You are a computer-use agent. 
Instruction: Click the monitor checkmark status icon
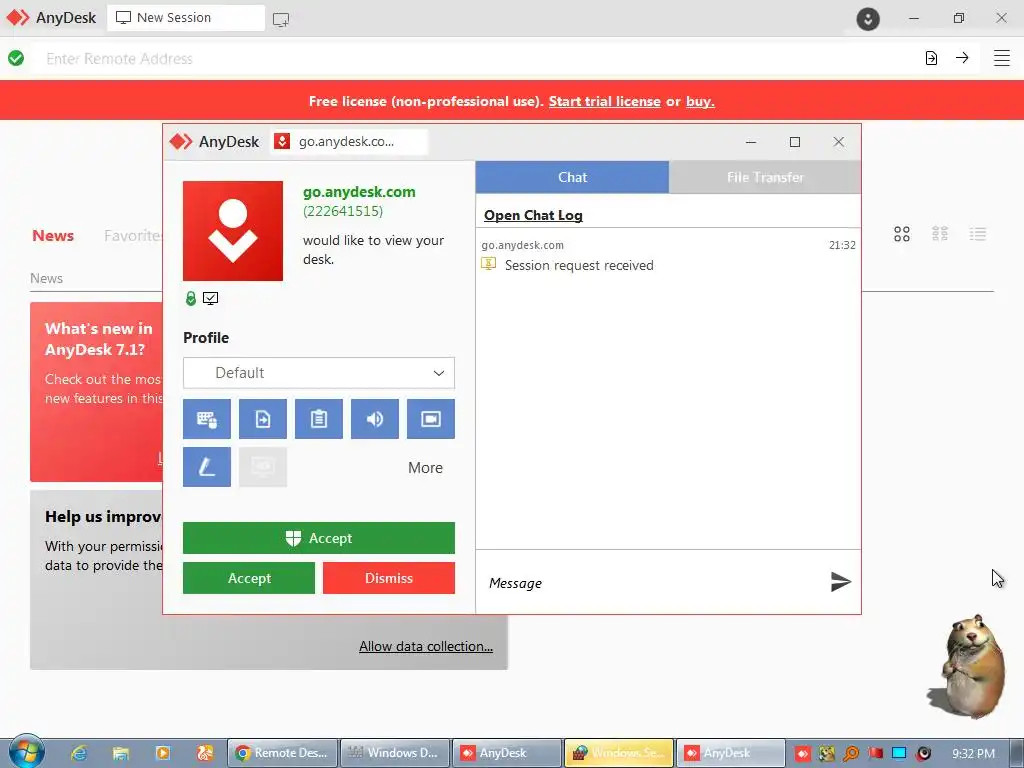210,298
